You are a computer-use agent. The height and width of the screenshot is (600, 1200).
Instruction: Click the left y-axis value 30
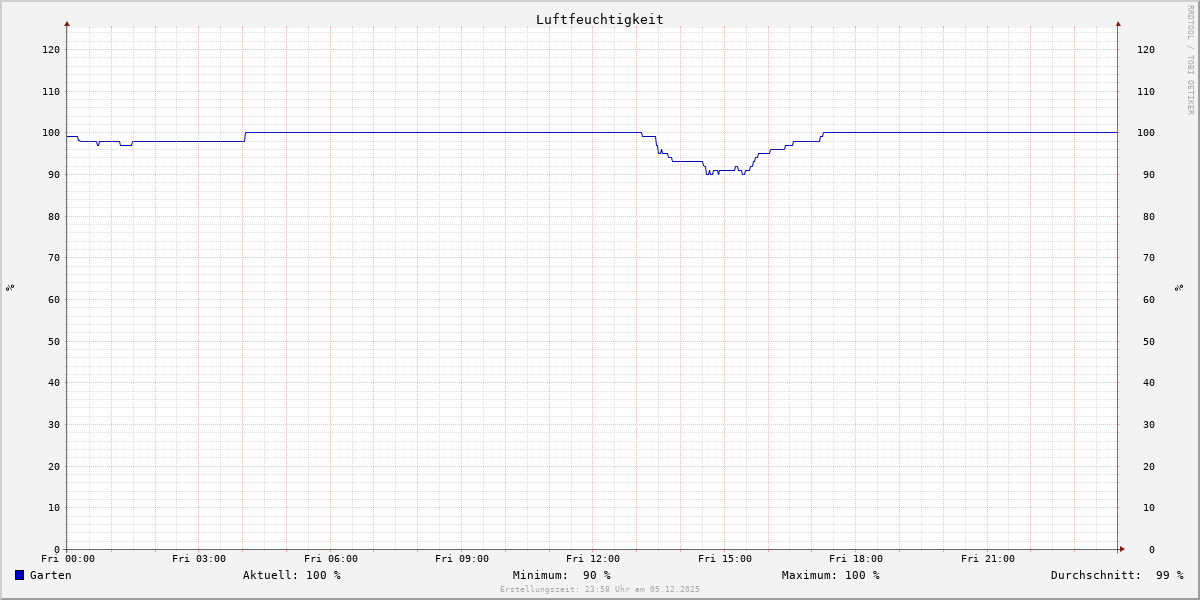(x=54, y=424)
